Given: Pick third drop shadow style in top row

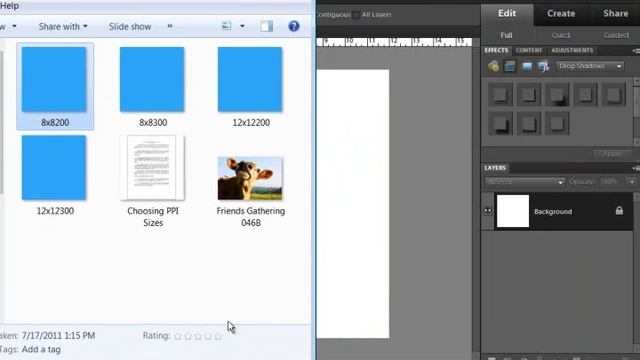Looking at the screenshot, I should 557,95.
